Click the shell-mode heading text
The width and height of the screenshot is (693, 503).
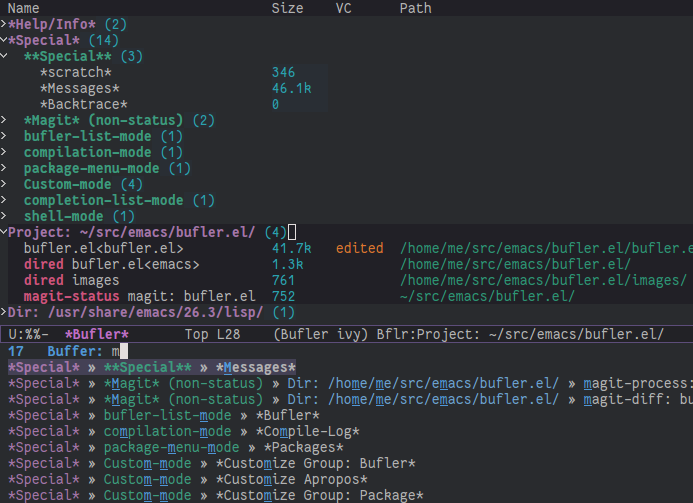[64, 216]
